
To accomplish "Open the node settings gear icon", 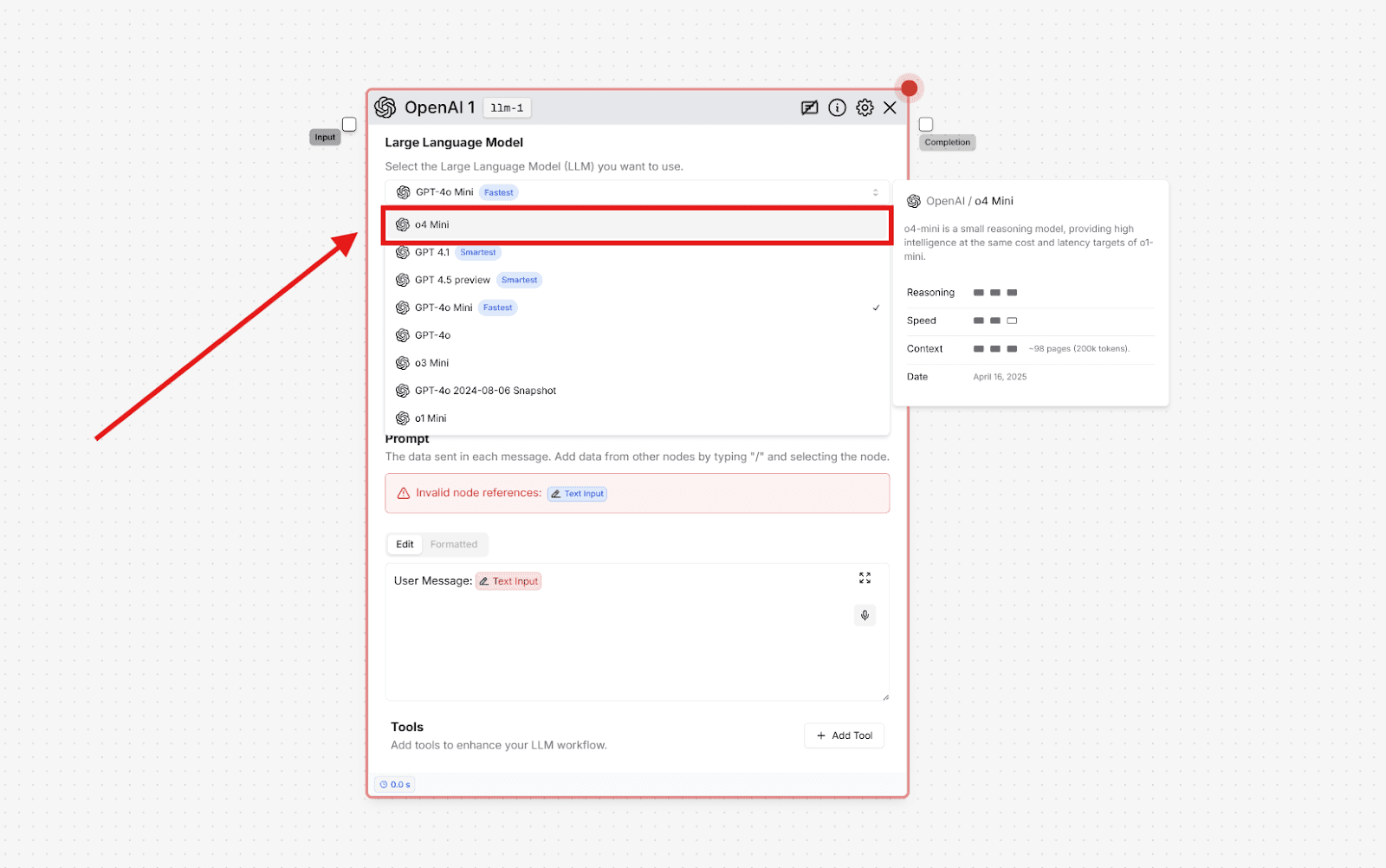I will [865, 107].
